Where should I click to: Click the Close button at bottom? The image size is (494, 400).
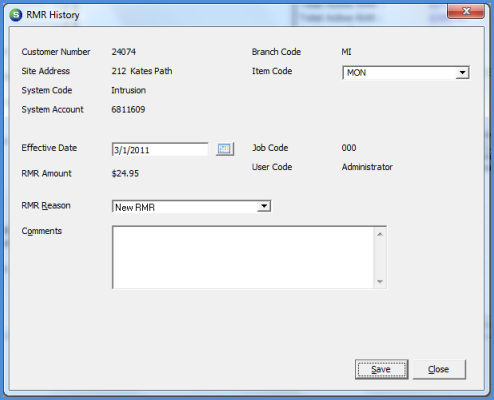pos(439,369)
